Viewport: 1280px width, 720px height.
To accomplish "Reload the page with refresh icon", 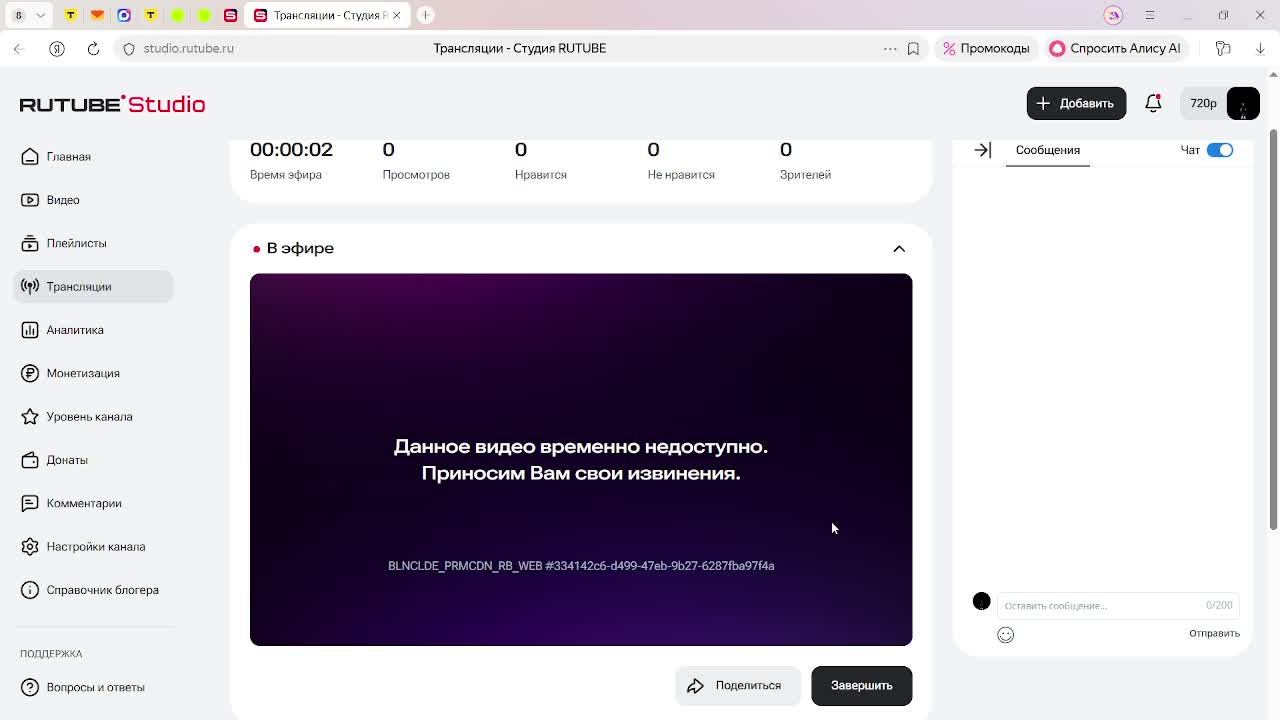I will (x=93, y=48).
